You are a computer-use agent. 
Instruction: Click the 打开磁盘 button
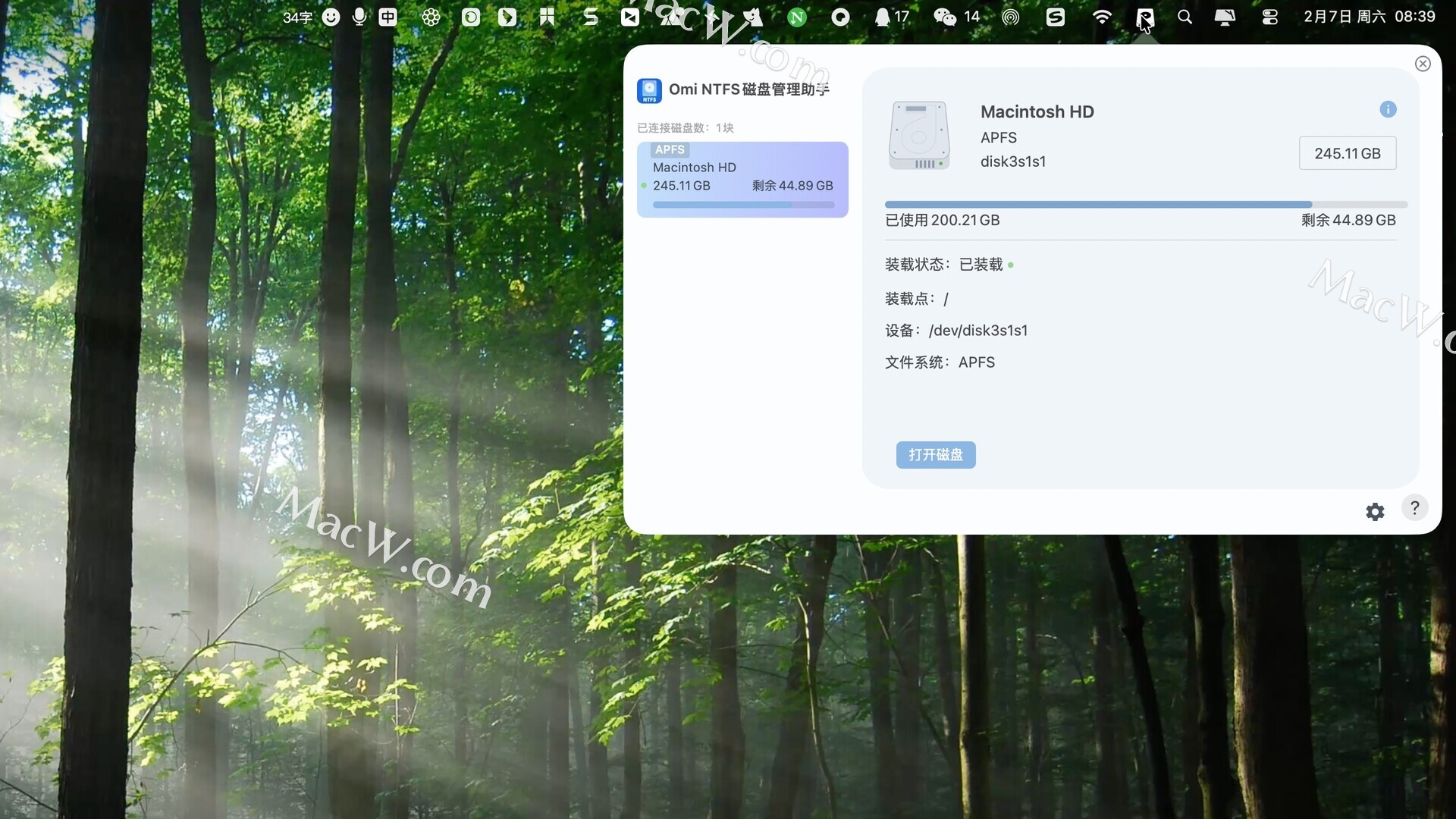(x=935, y=455)
